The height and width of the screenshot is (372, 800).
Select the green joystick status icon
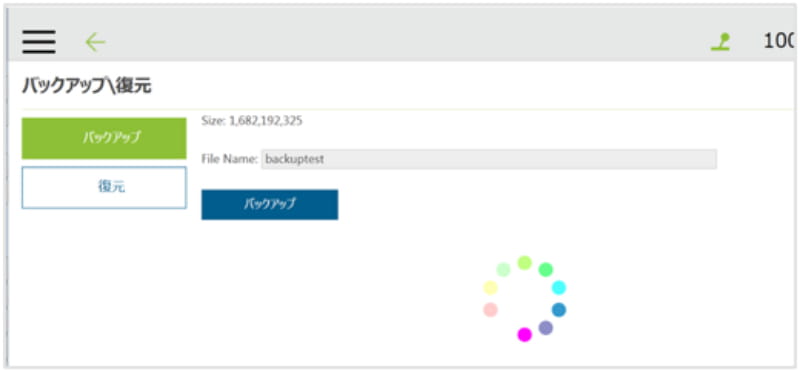click(720, 42)
